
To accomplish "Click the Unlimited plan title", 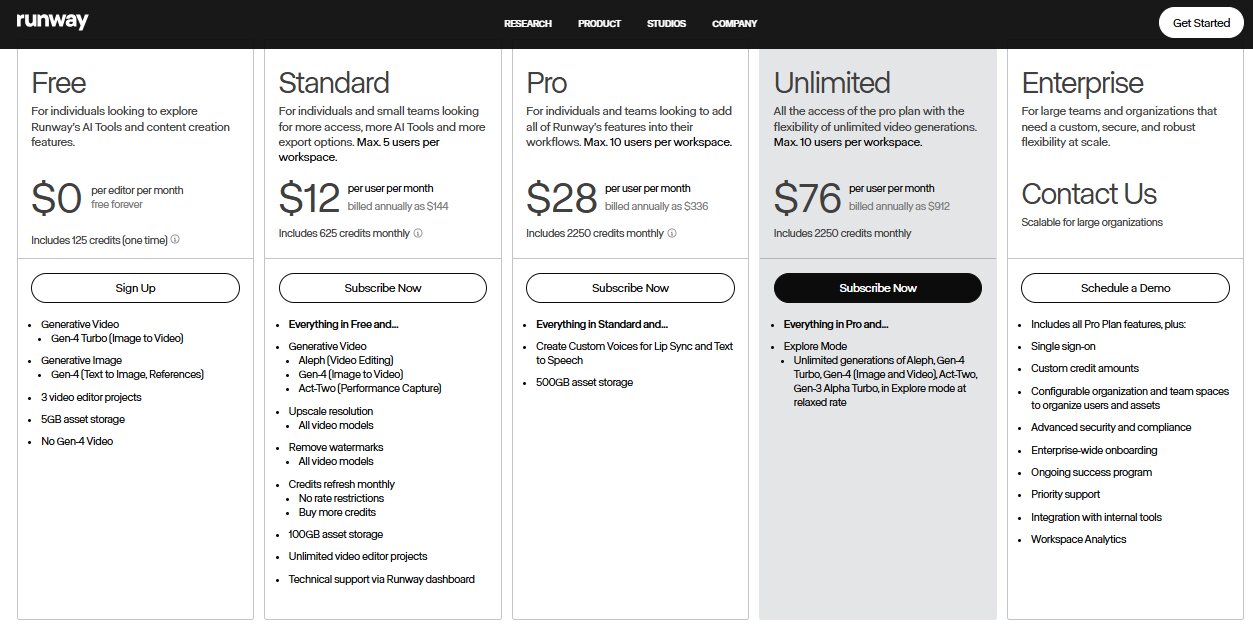I will 832,82.
